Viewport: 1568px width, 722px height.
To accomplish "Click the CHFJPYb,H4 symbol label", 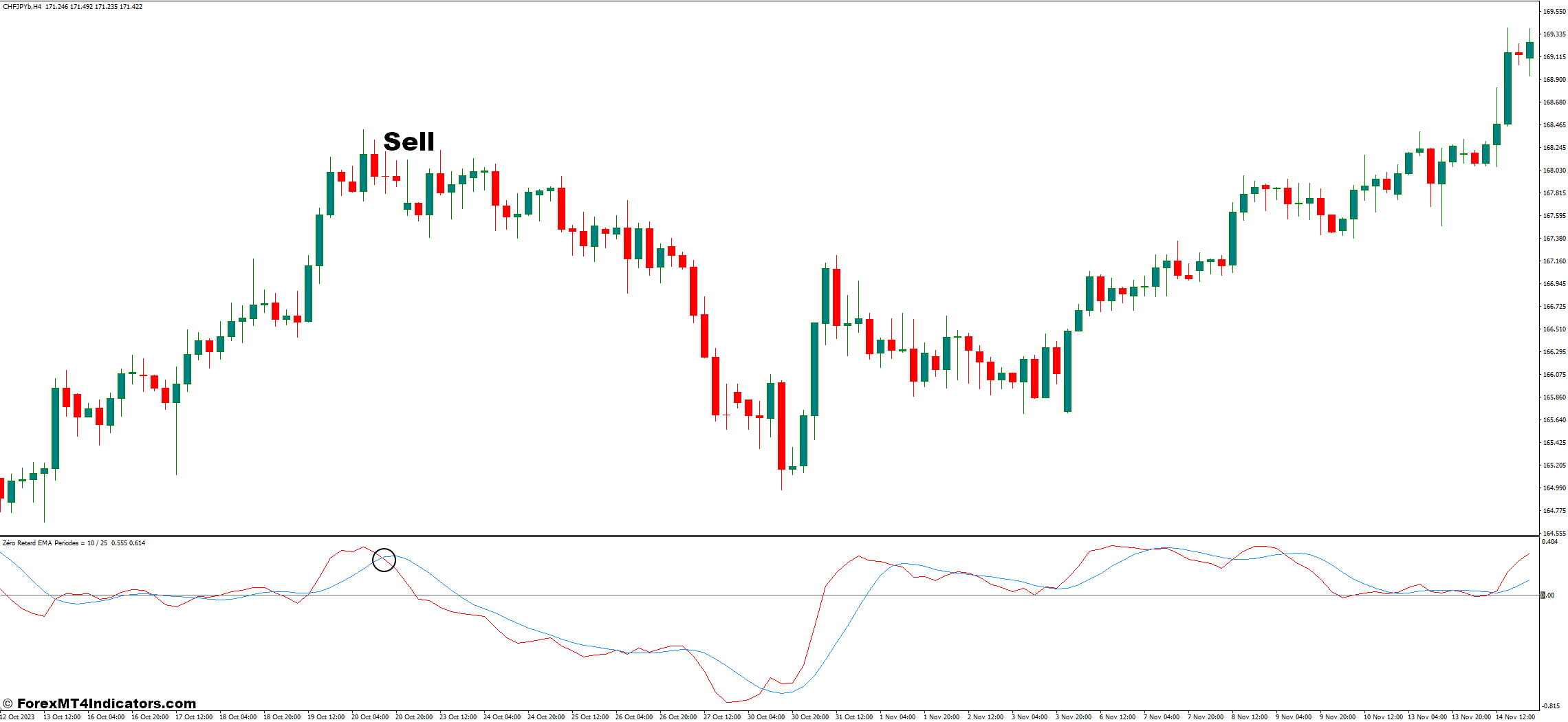I will [x=22, y=6].
